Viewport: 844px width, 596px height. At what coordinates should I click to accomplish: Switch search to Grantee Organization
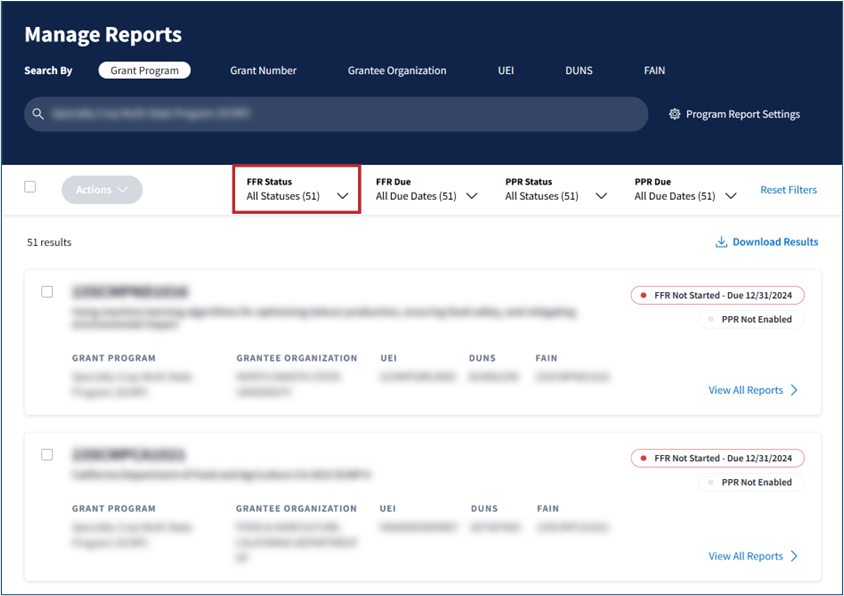click(x=397, y=71)
